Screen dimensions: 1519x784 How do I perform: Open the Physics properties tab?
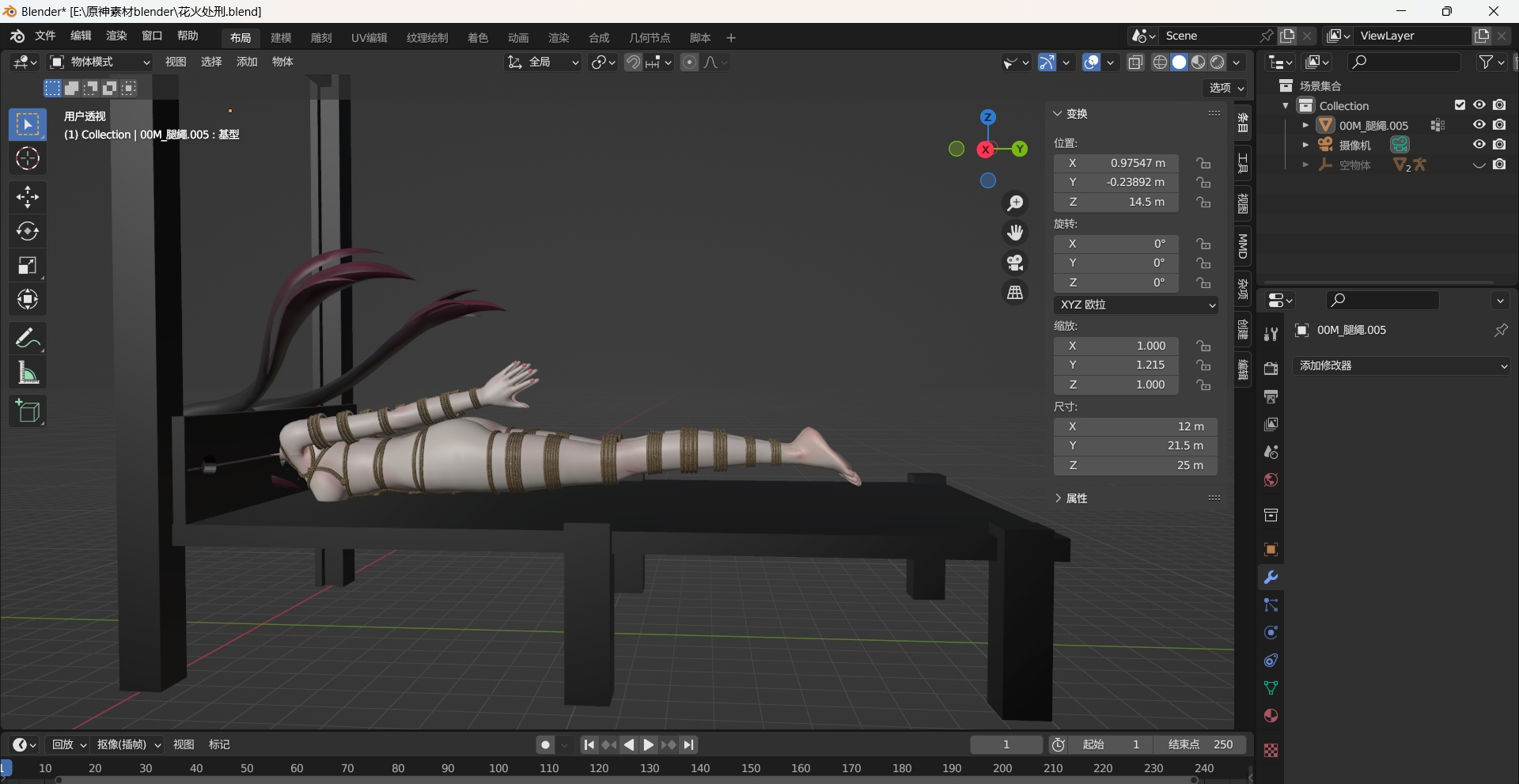click(x=1271, y=633)
